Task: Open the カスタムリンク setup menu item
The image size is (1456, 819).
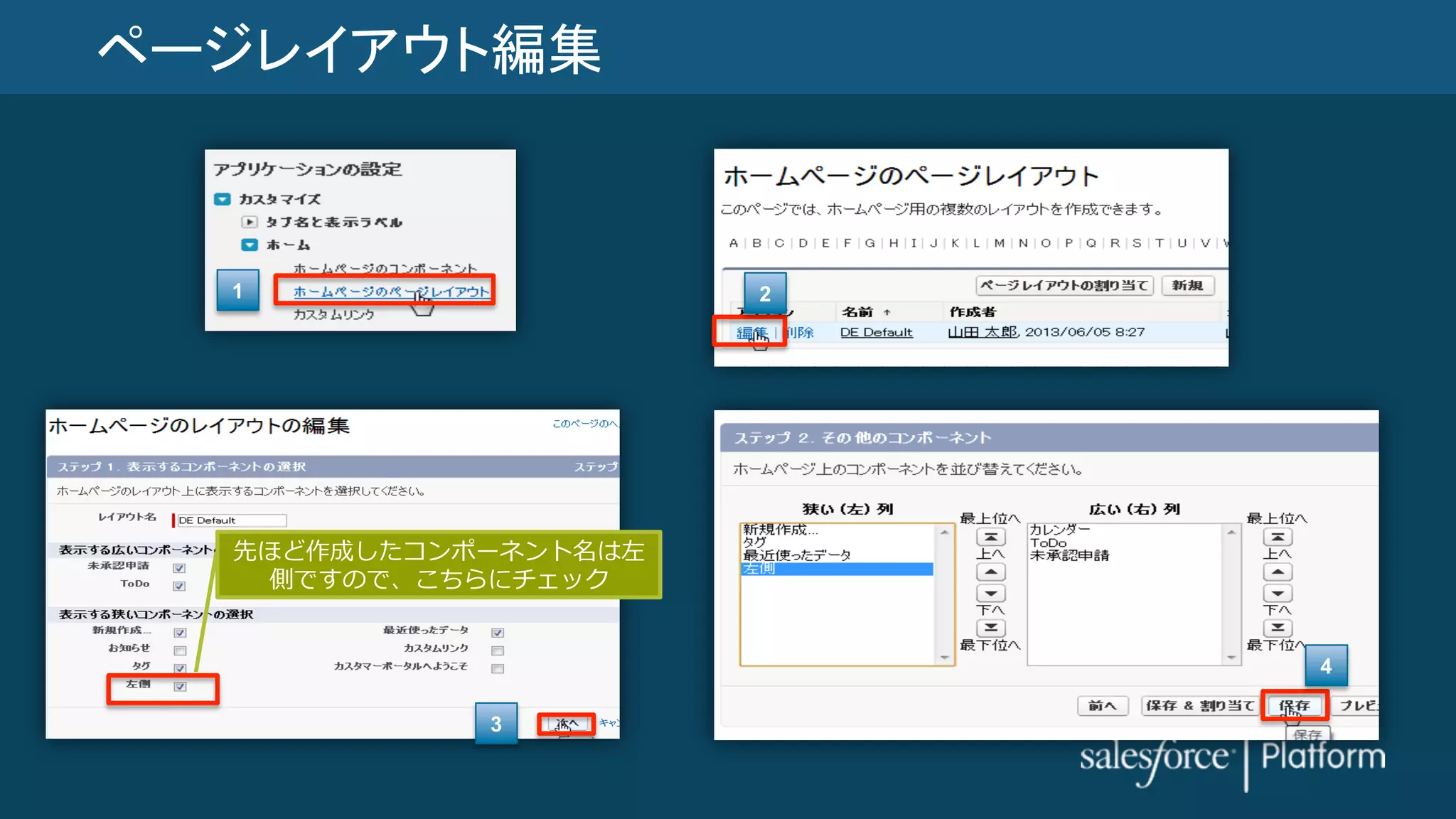Action: (333, 314)
